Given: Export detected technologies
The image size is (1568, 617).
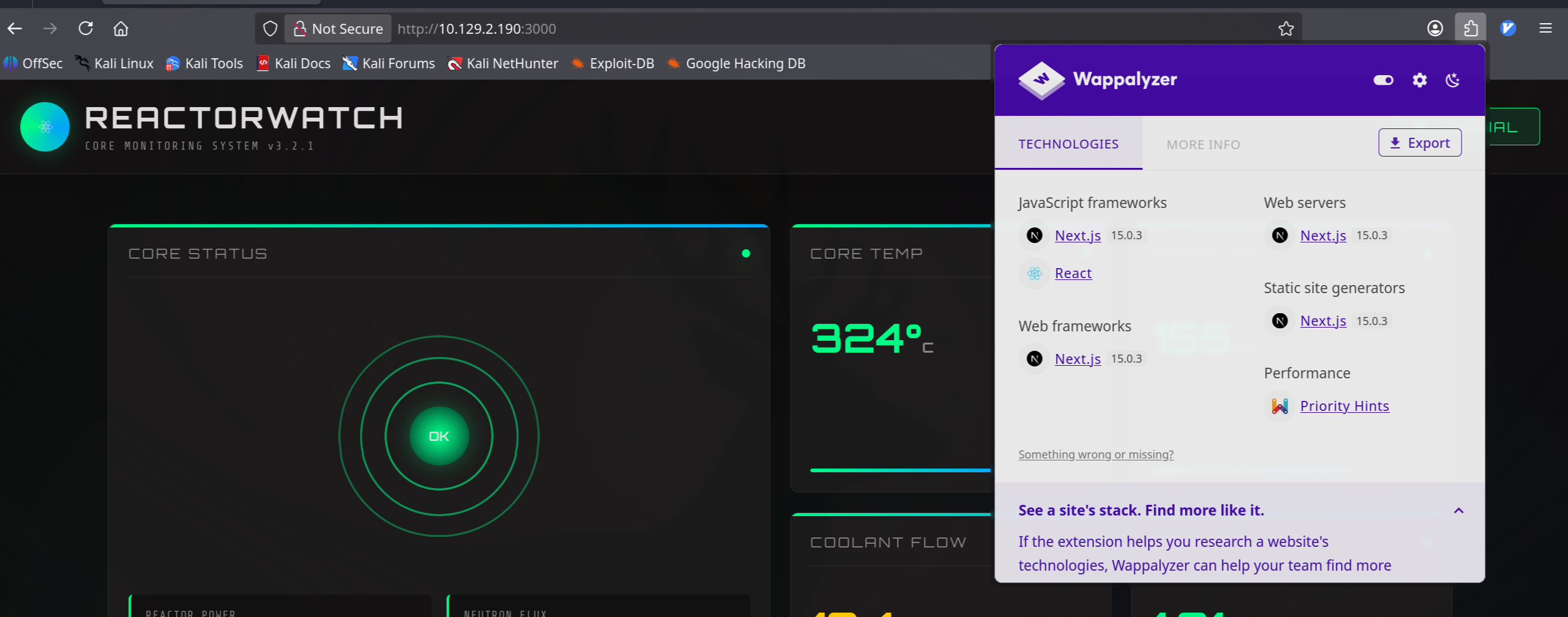Looking at the screenshot, I should (x=1420, y=143).
